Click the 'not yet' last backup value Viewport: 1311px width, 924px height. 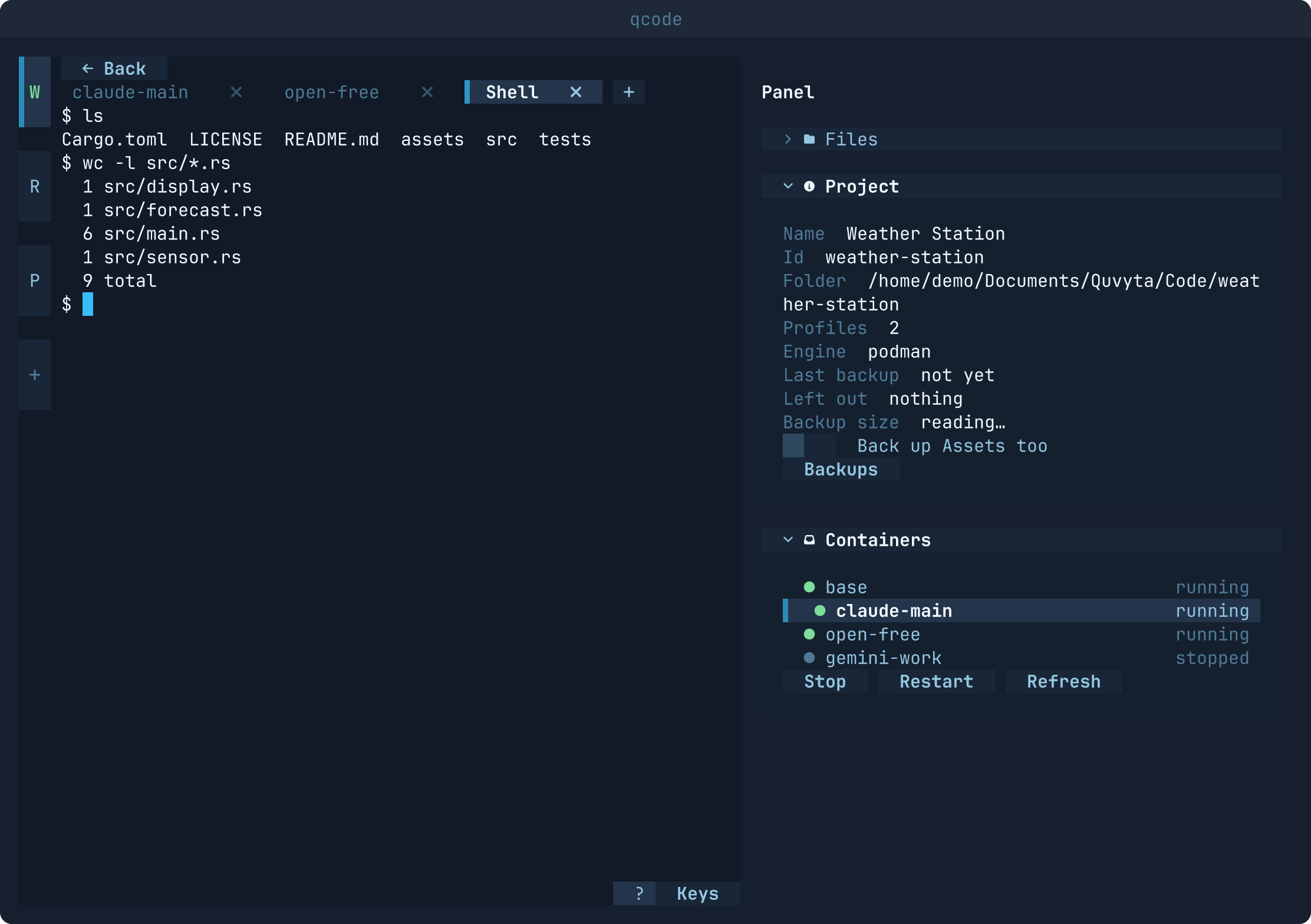click(958, 375)
